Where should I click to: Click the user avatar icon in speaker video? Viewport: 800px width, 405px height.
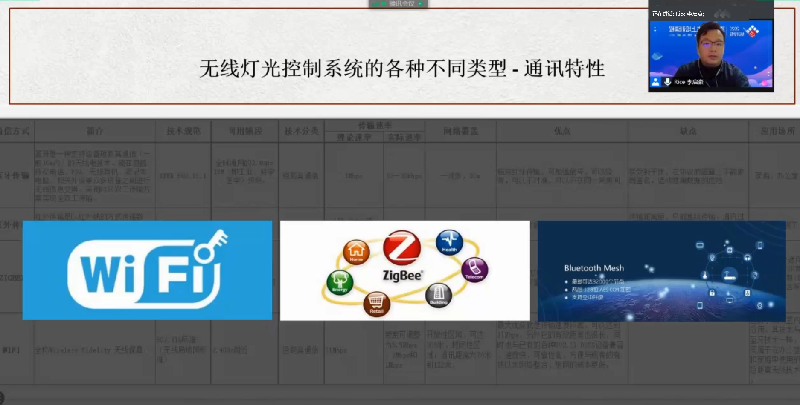click(x=656, y=82)
